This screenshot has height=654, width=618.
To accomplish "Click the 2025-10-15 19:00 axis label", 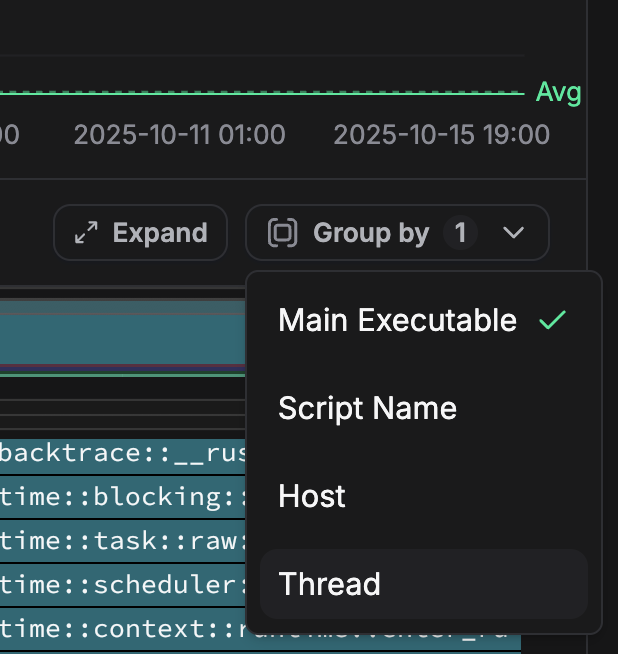I will click(441, 135).
